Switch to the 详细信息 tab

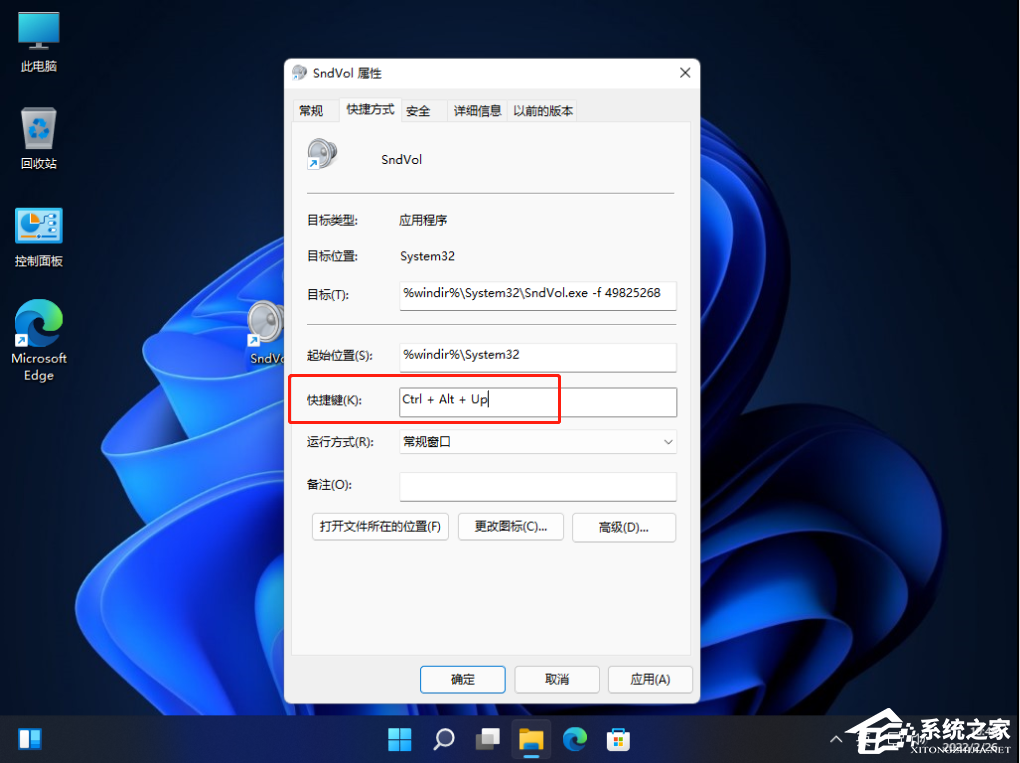pyautogui.click(x=477, y=110)
